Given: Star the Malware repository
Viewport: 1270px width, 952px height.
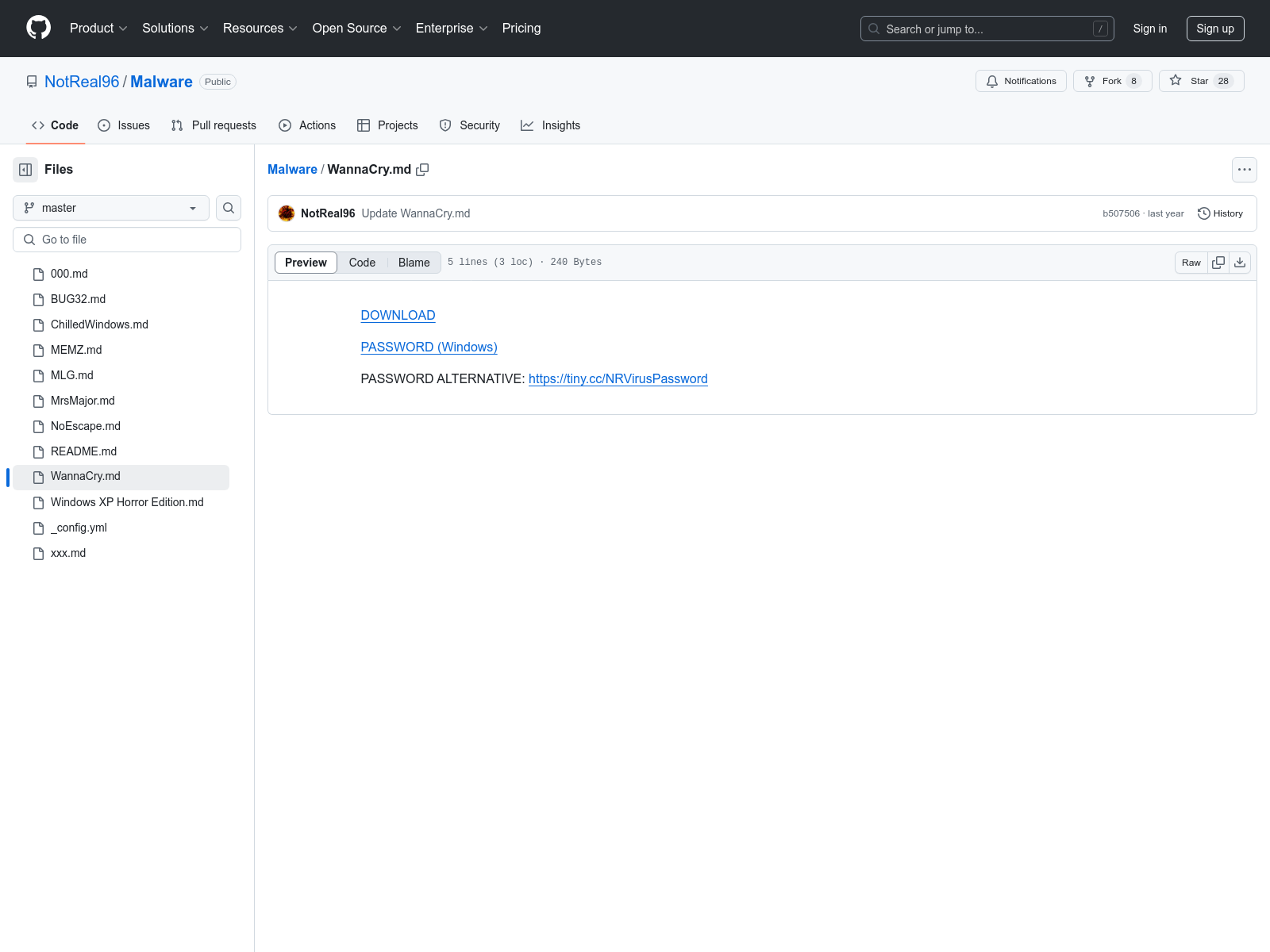Looking at the screenshot, I should (x=1201, y=81).
